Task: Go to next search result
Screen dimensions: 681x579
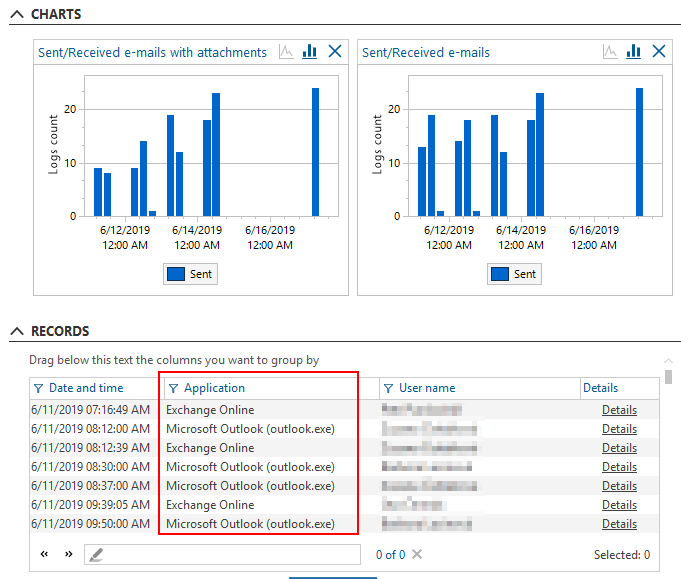Action: [69, 554]
